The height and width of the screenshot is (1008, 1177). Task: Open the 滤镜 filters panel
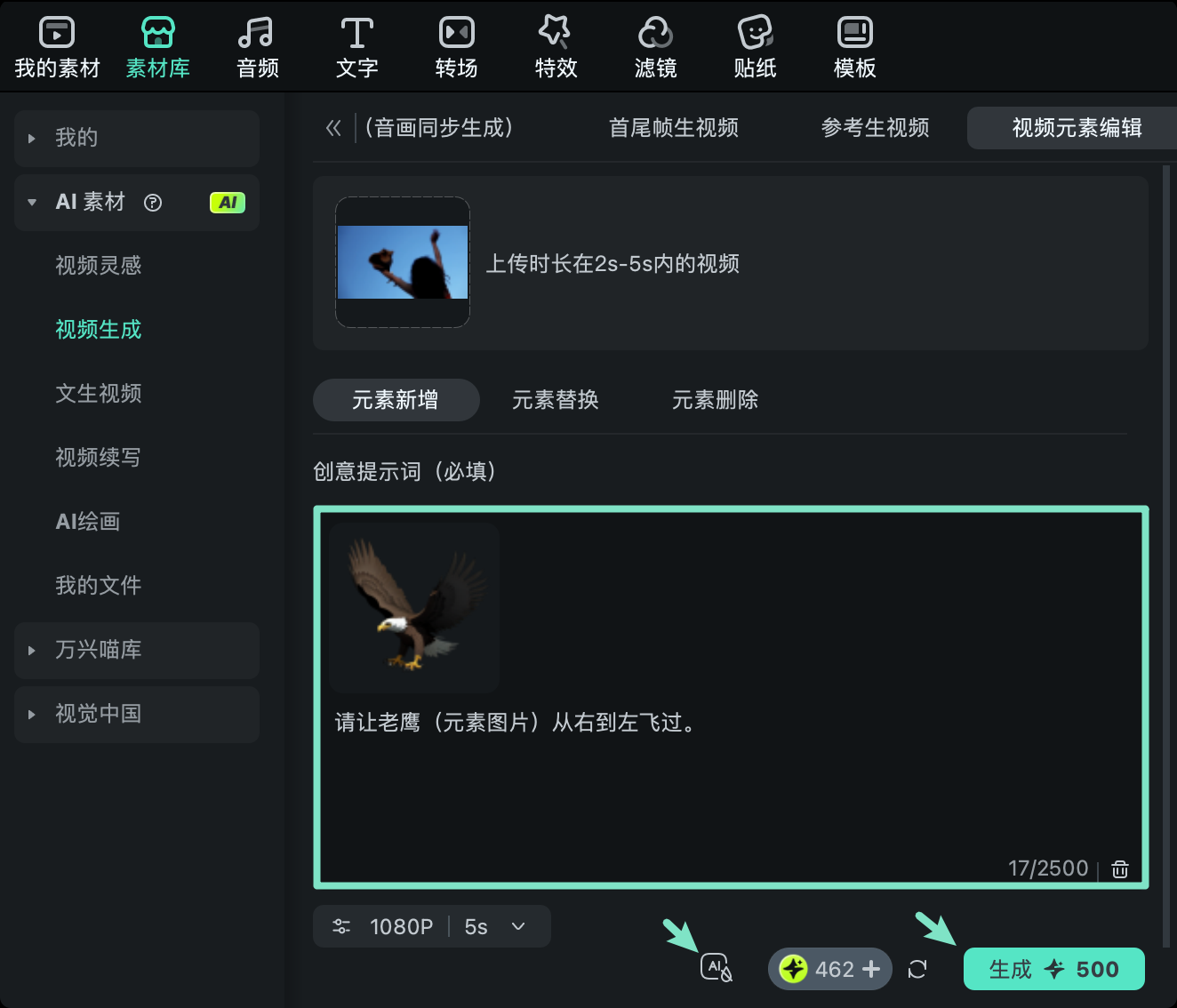pos(655,46)
